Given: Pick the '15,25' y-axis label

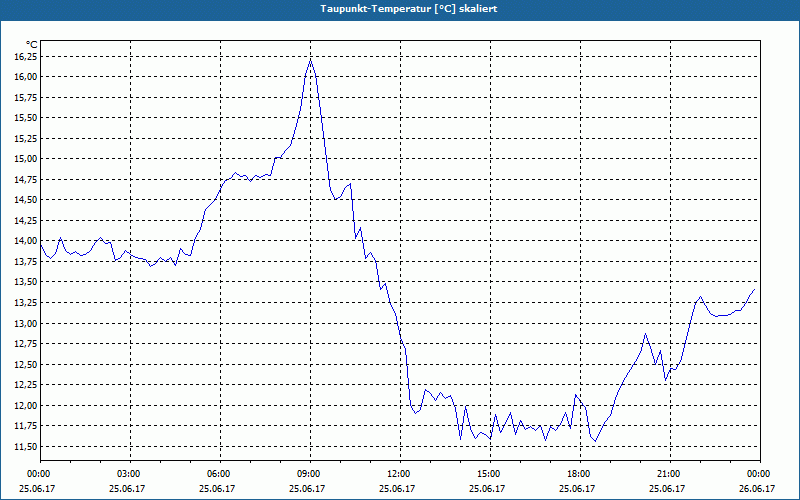Looking at the screenshot, I should point(26,138).
